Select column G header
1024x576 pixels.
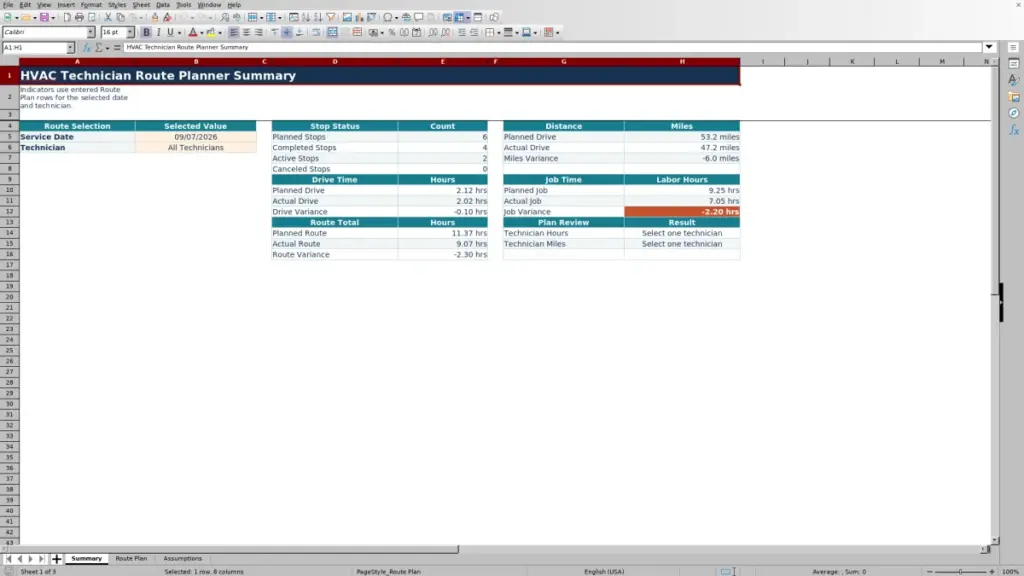[x=564, y=61]
